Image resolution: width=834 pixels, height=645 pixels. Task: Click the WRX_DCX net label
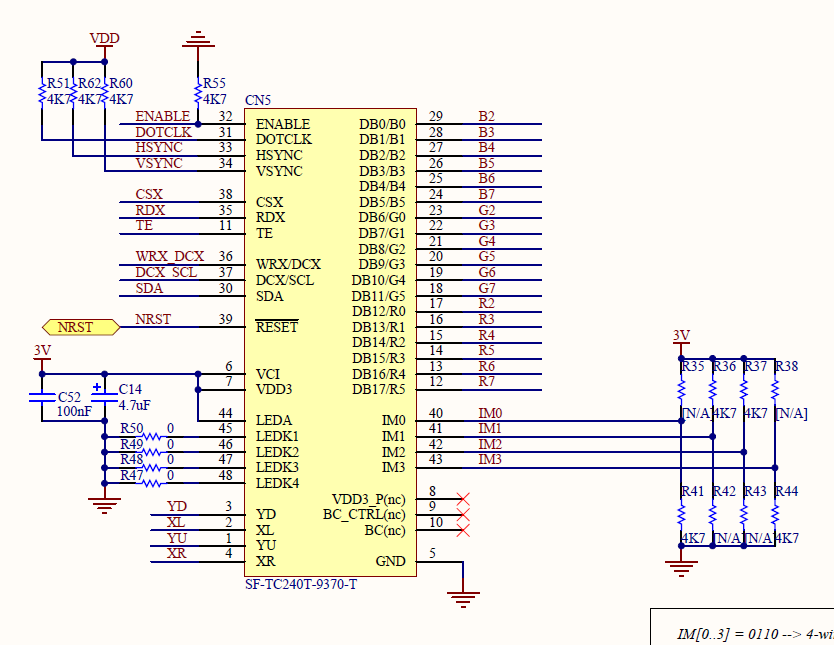pyautogui.click(x=170, y=256)
